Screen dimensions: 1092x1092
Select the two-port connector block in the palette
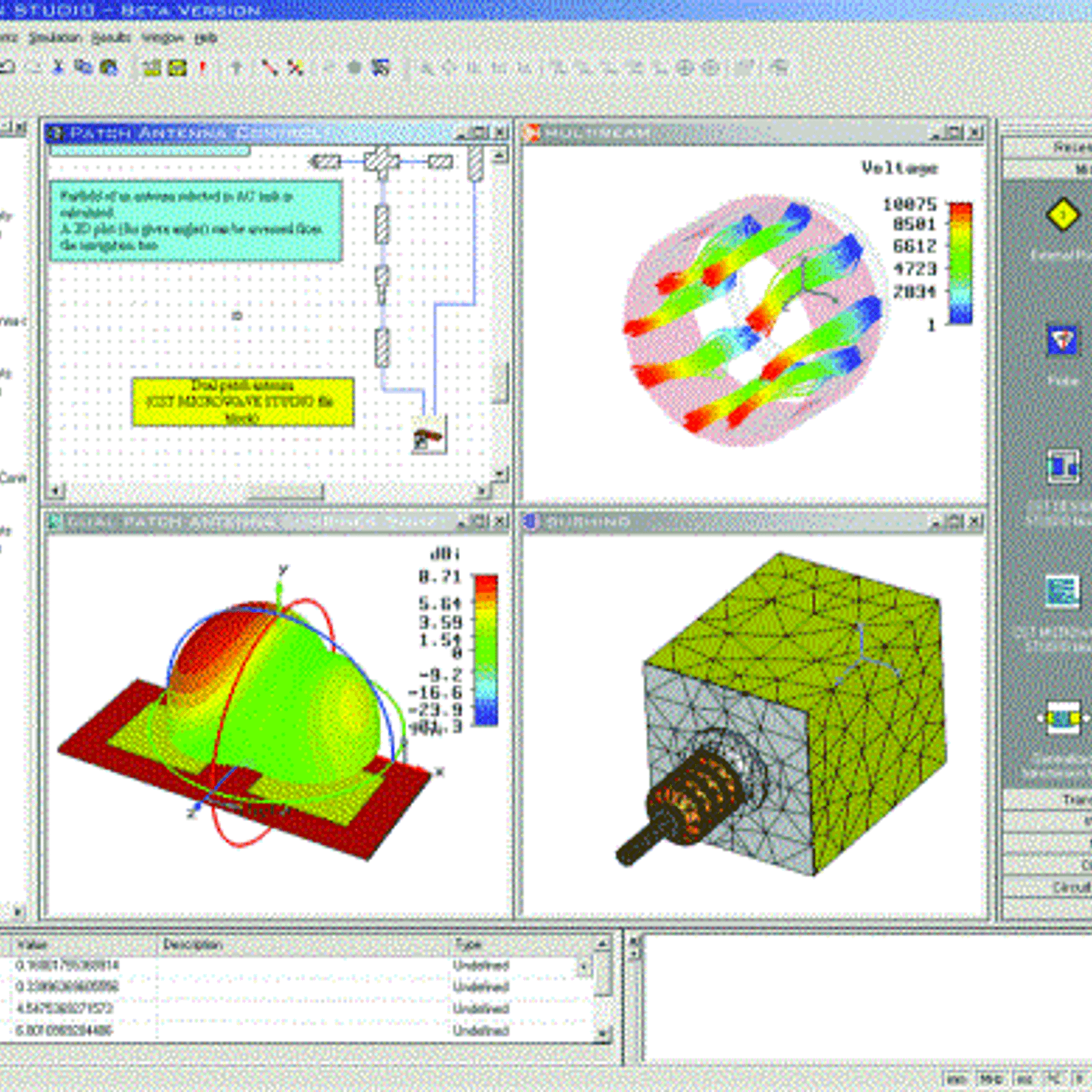coord(1063,718)
